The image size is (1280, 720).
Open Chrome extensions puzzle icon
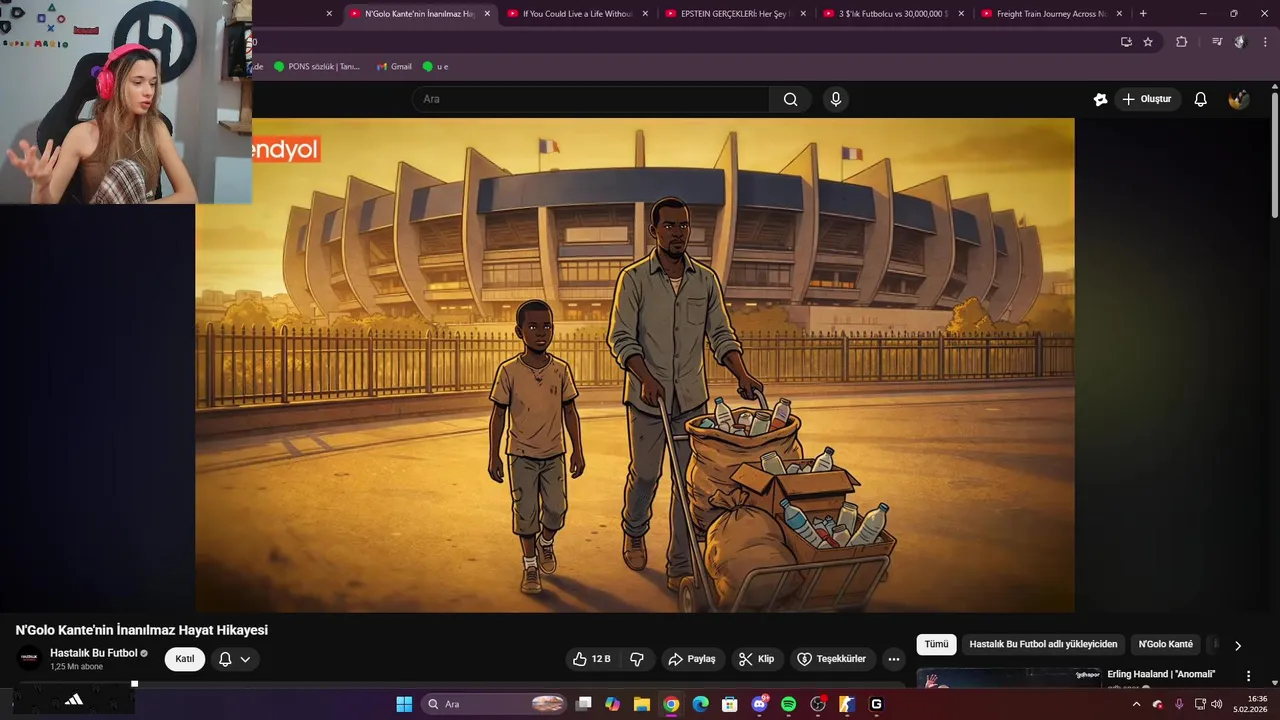[1181, 42]
